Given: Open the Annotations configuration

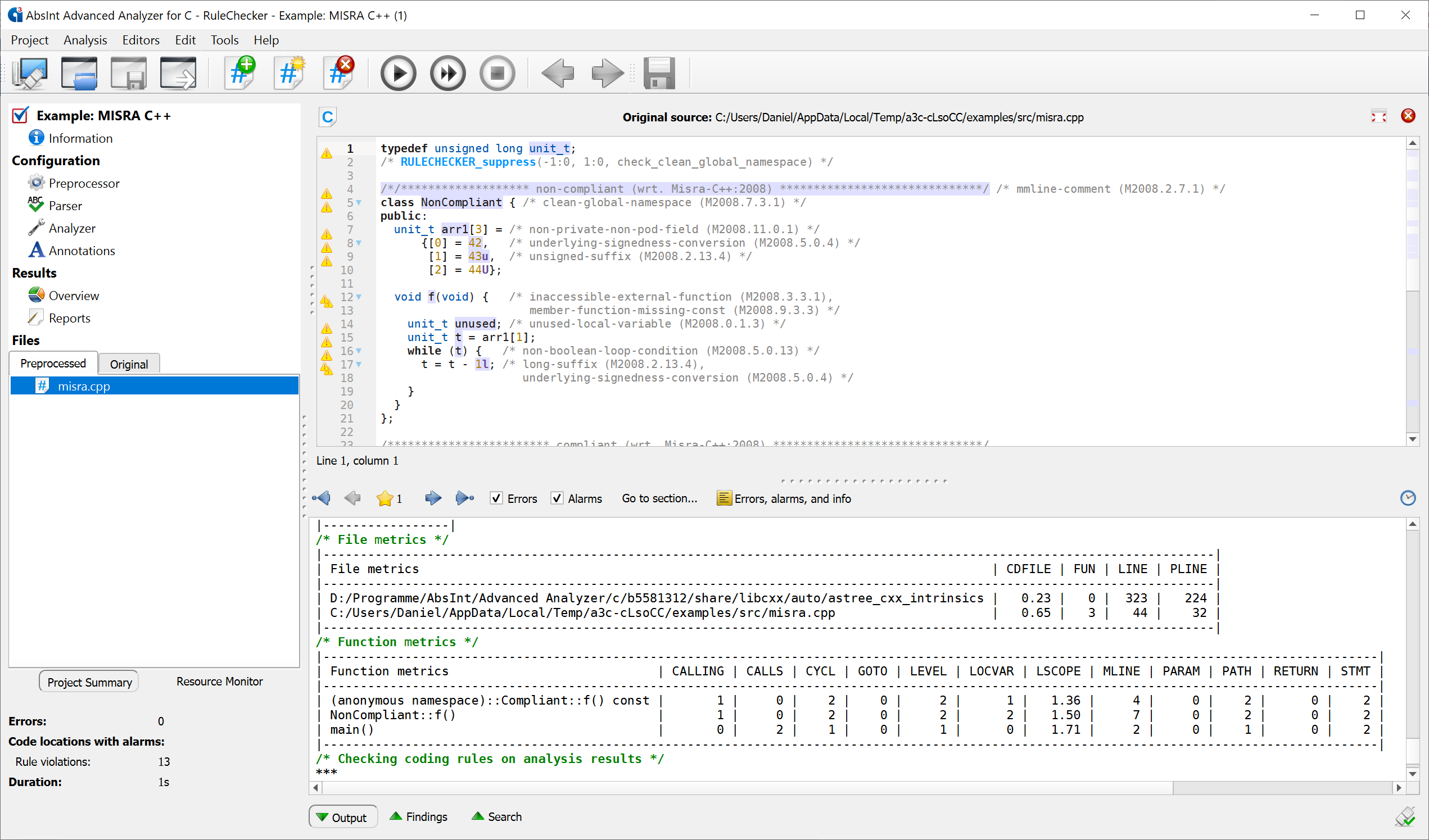Looking at the screenshot, I should click(71, 251).
